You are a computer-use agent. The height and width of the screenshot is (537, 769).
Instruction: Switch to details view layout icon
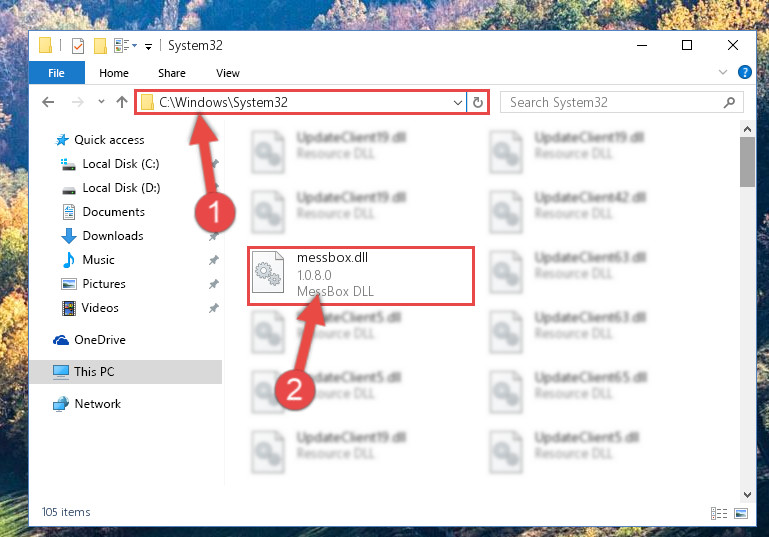(x=718, y=513)
